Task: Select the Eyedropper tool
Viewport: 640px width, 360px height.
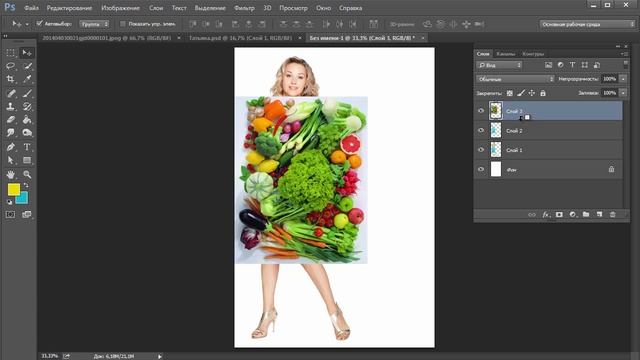Action: (x=27, y=79)
